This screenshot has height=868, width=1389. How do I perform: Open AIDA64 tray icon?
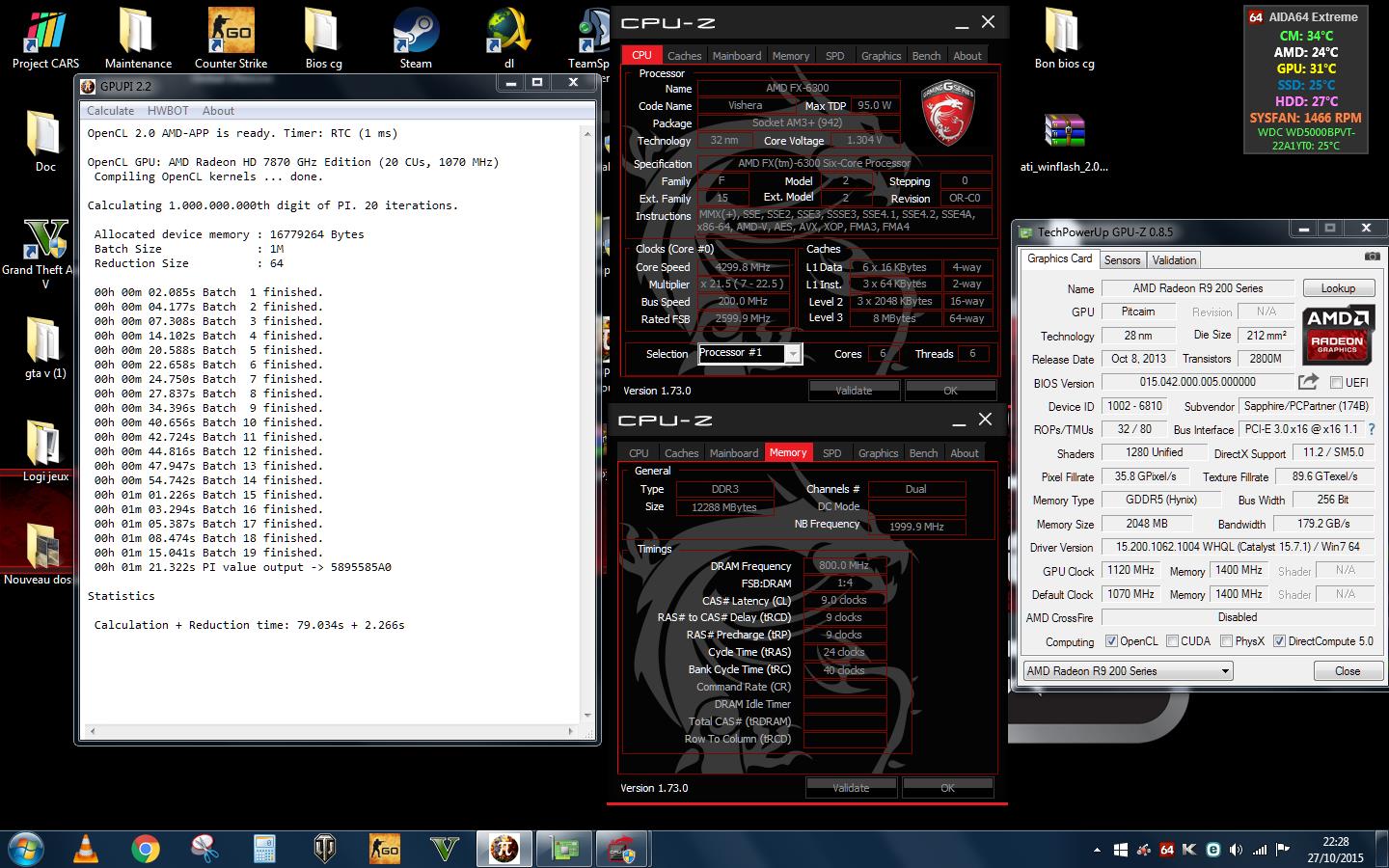(x=1166, y=850)
